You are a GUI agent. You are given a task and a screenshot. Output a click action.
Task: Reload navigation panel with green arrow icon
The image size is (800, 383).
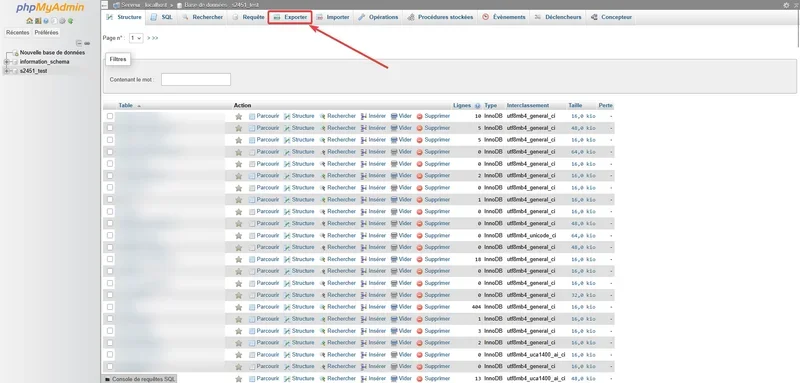pyautogui.click(x=70, y=21)
